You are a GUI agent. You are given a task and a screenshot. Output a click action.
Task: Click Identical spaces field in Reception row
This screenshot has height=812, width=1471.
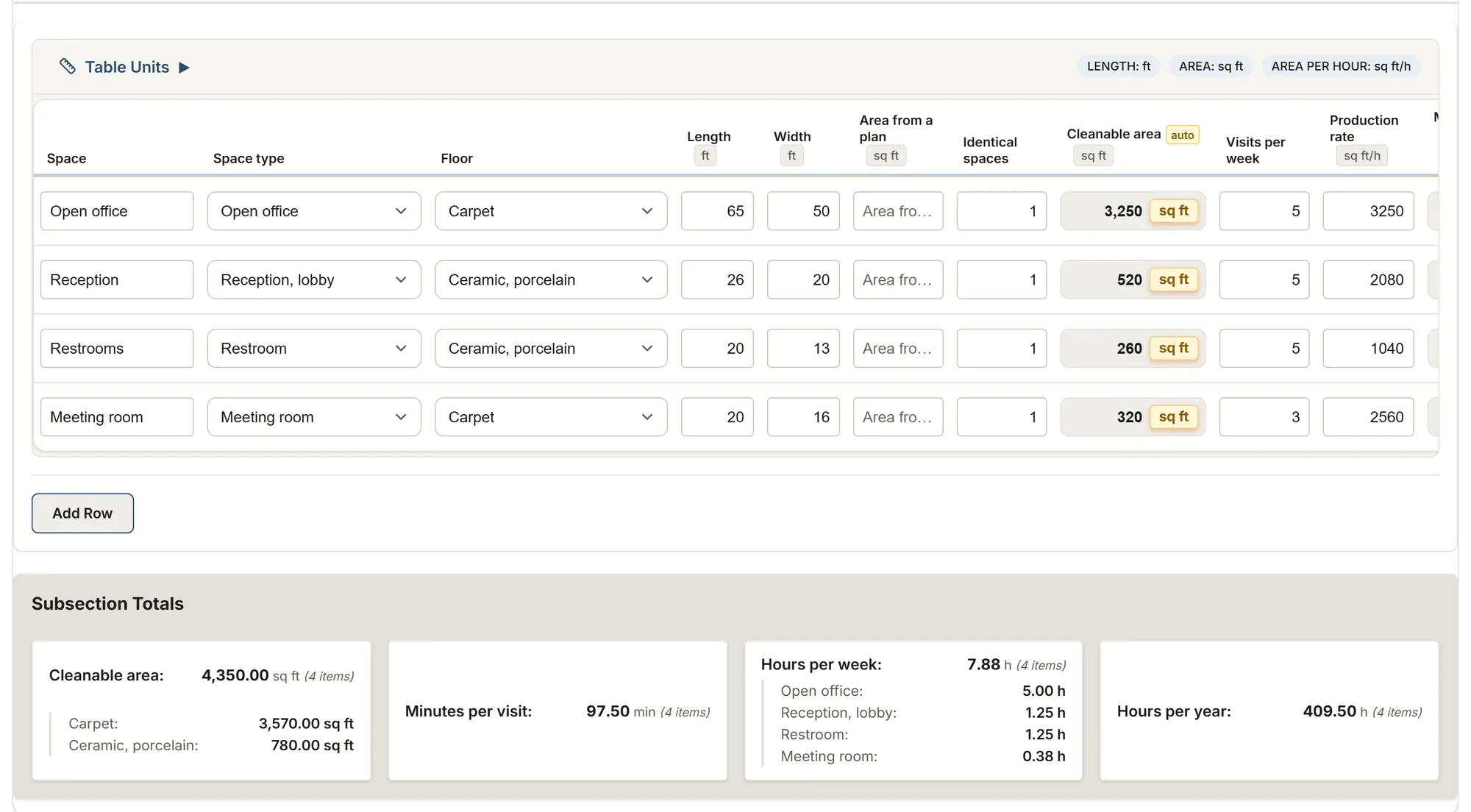point(1002,279)
